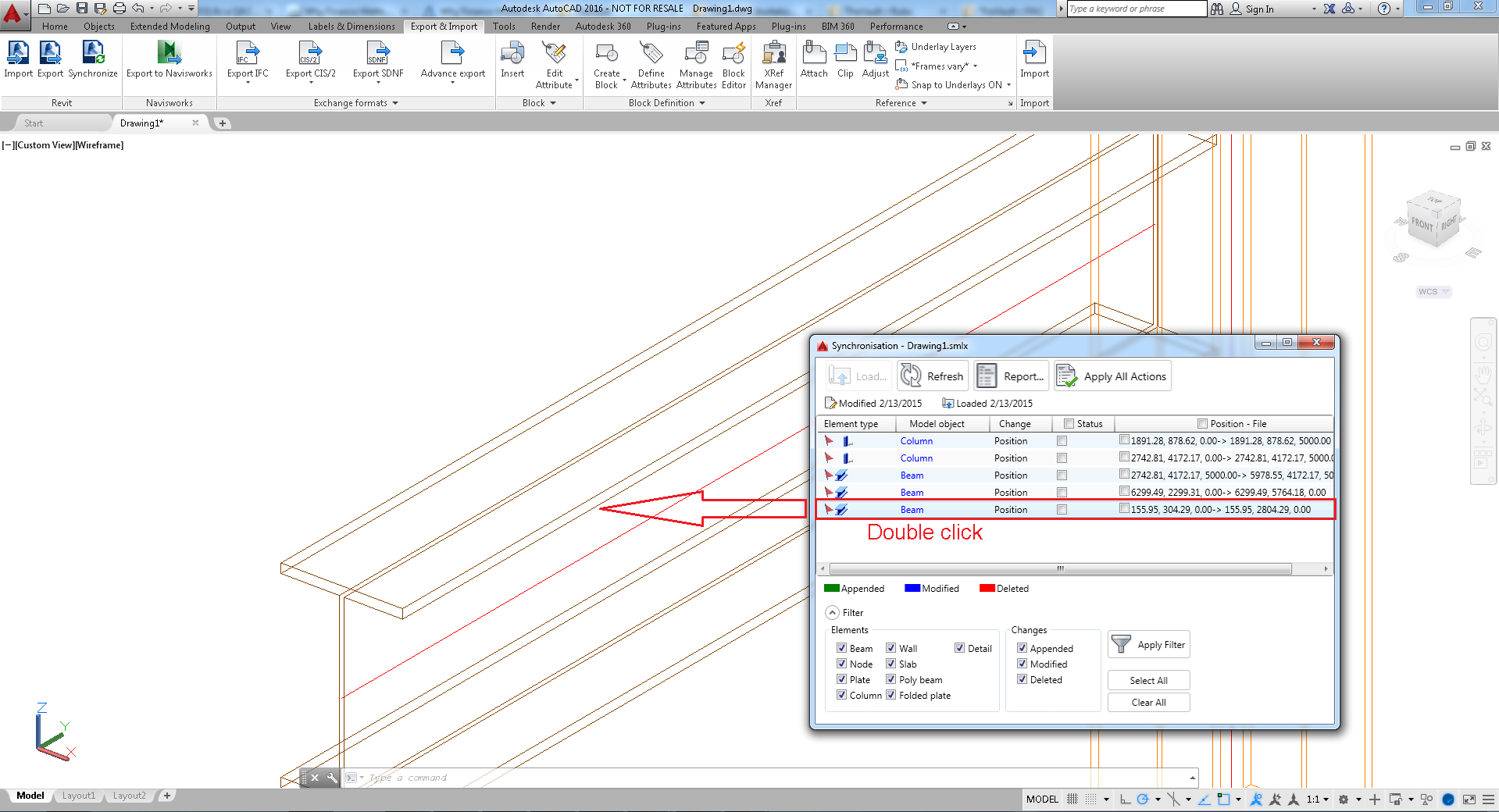This screenshot has height=812, width=1499.
Task: Open the Render ribbon tab
Action: pyautogui.click(x=545, y=27)
